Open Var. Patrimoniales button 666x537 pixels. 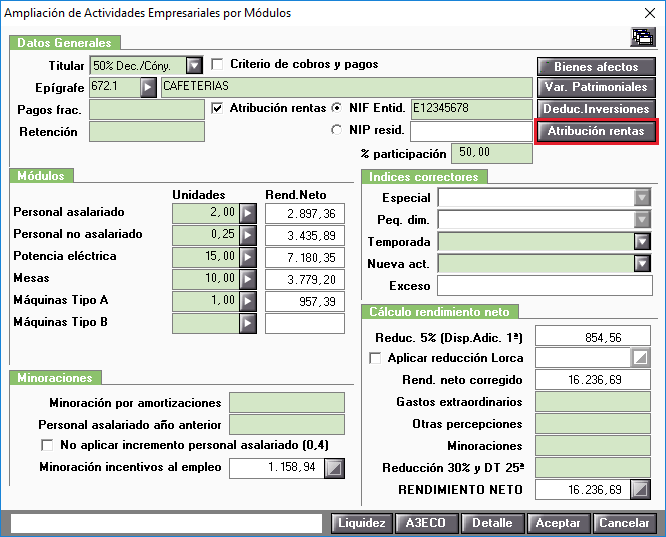click(596, 87)
